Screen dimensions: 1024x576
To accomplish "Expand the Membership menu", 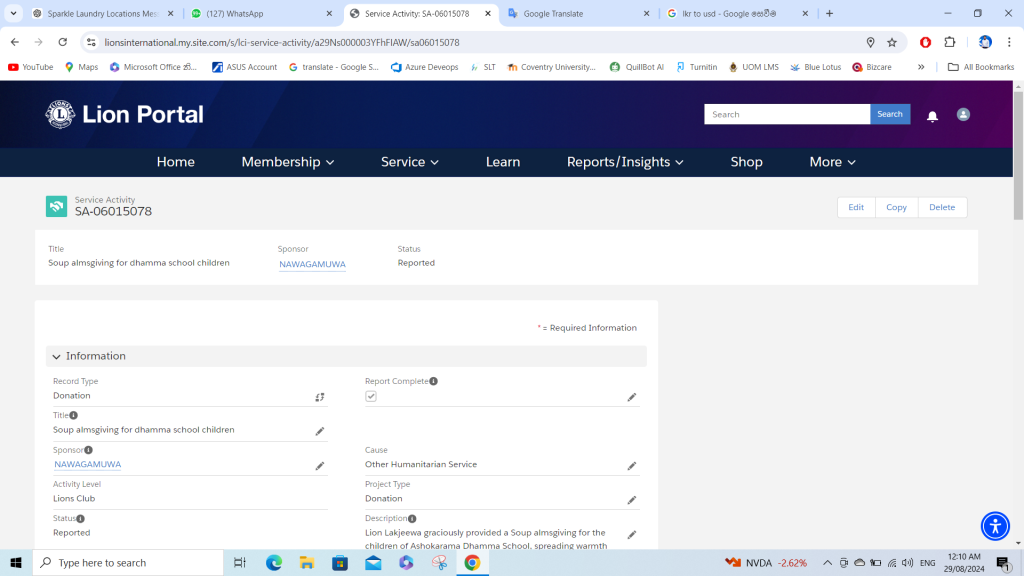I will coord(288,162).
